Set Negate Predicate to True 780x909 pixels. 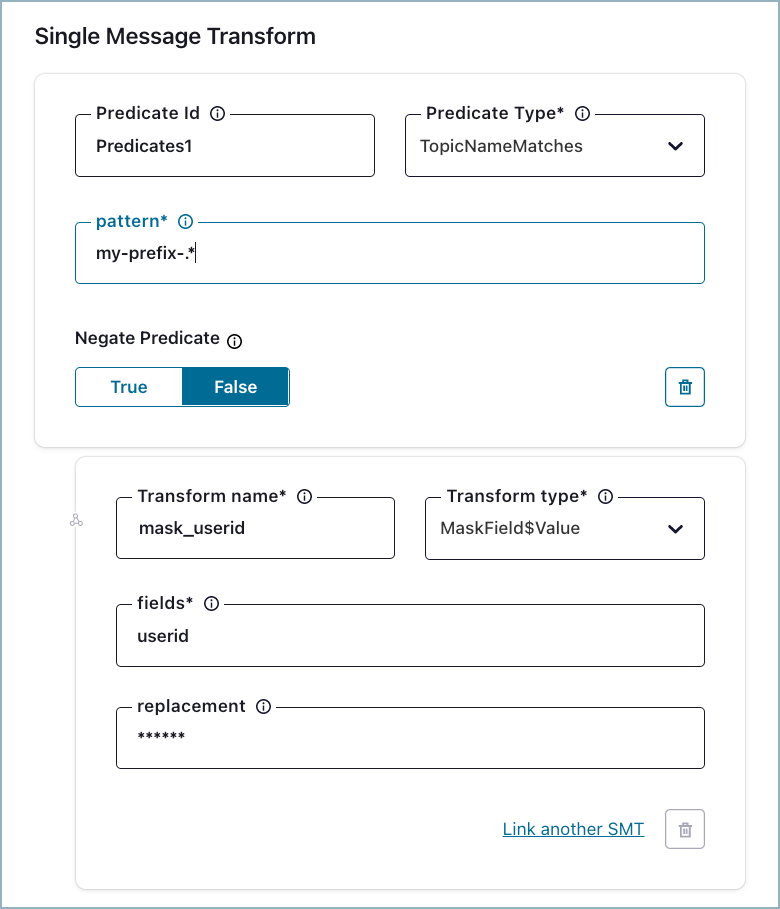click(x=129, y=387)
